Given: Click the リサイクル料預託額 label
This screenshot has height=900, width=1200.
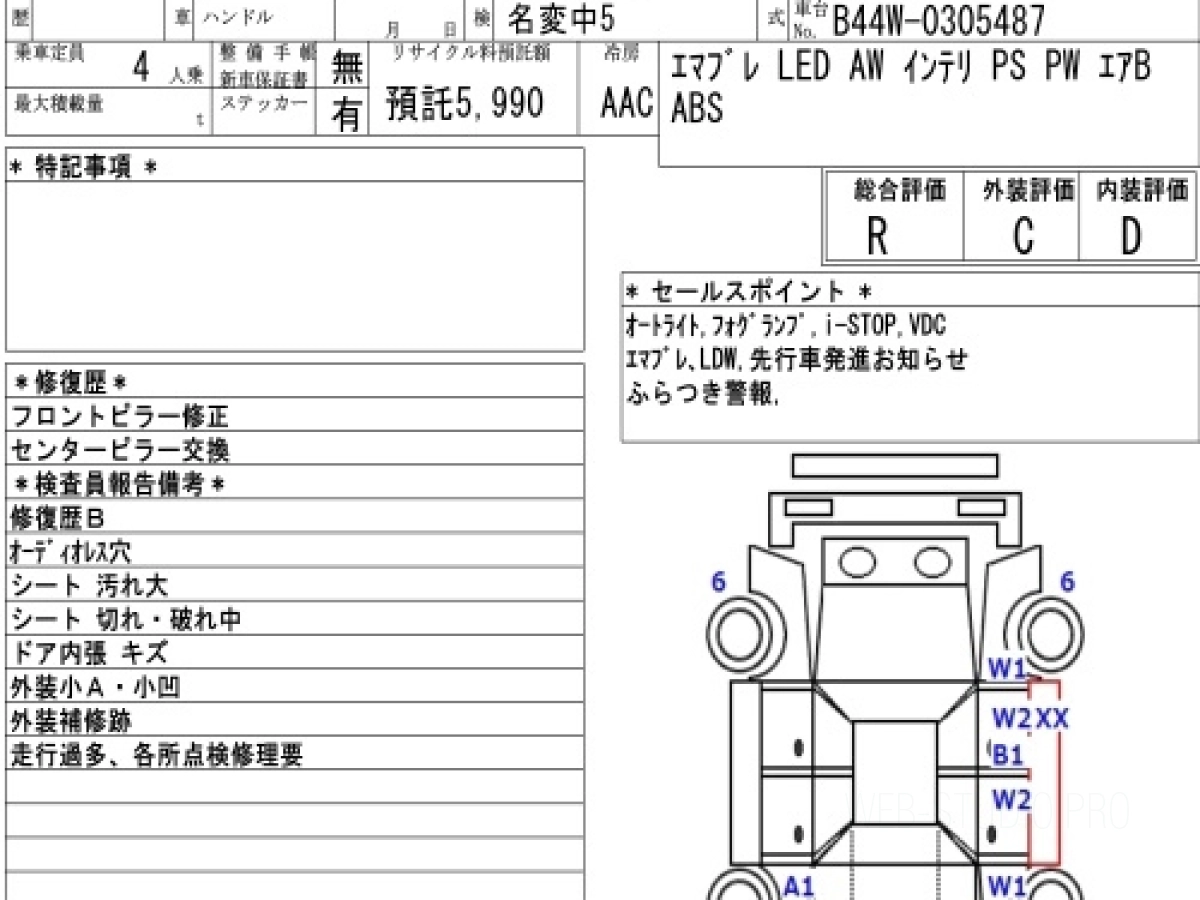Looking at the screenshot, I should point(469,54).
